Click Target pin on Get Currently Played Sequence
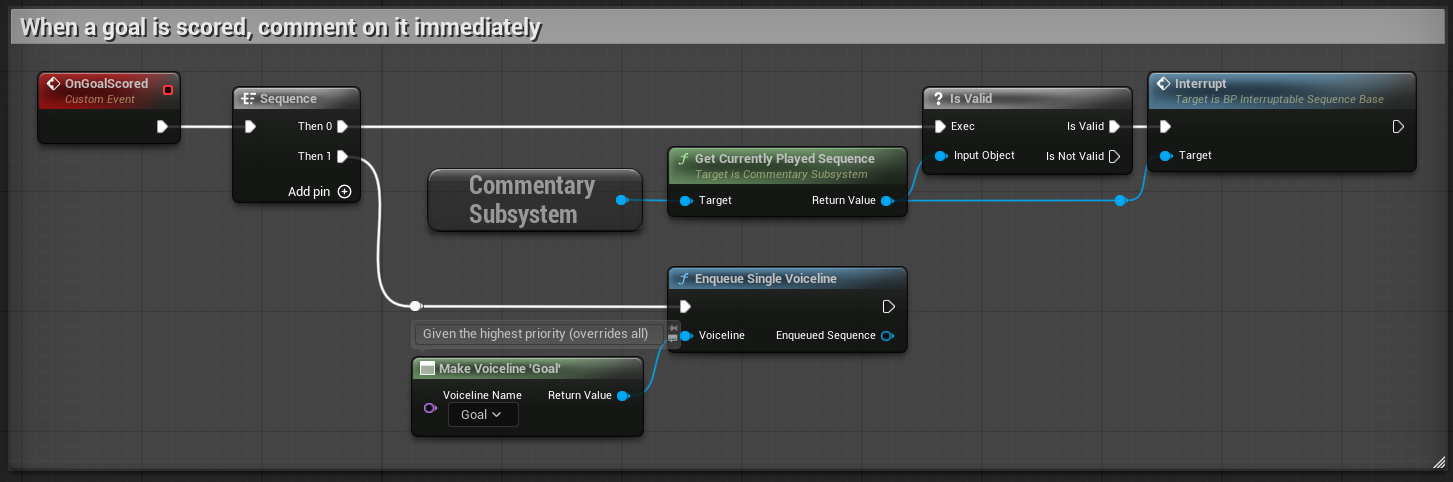 (x=685, y=200)
